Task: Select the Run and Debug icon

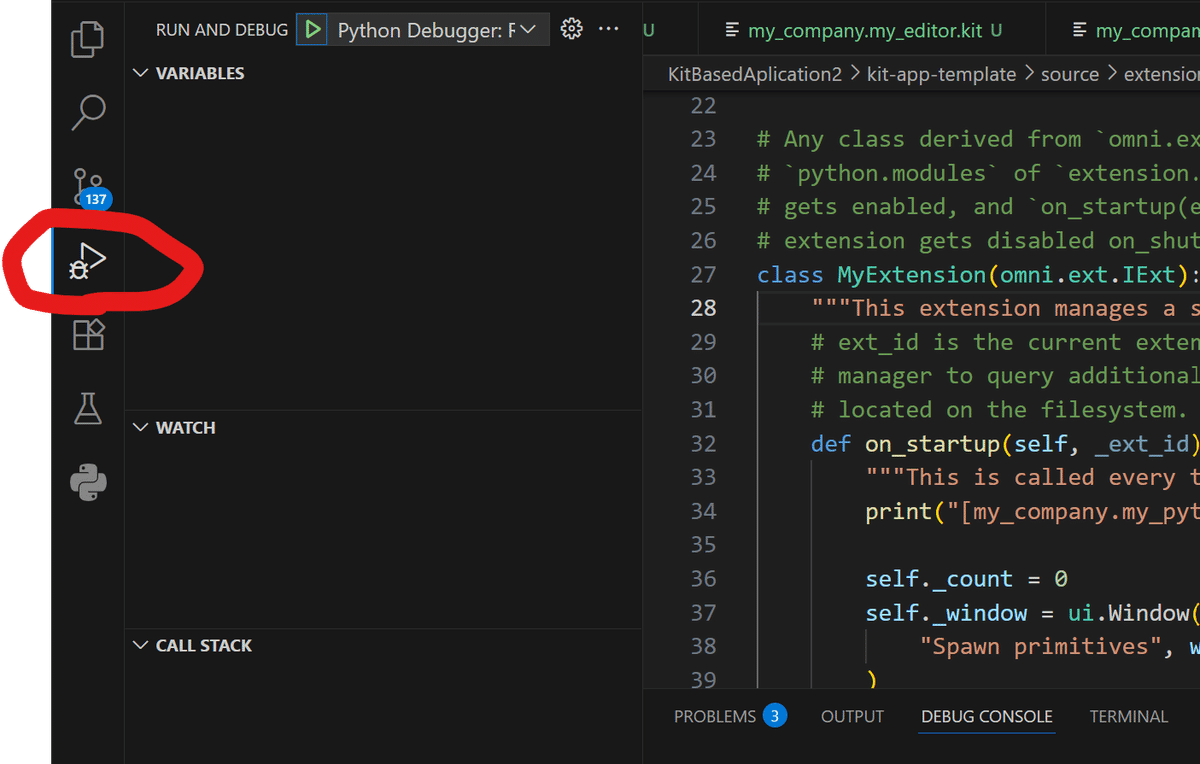Action: click(x=88, y=262)
